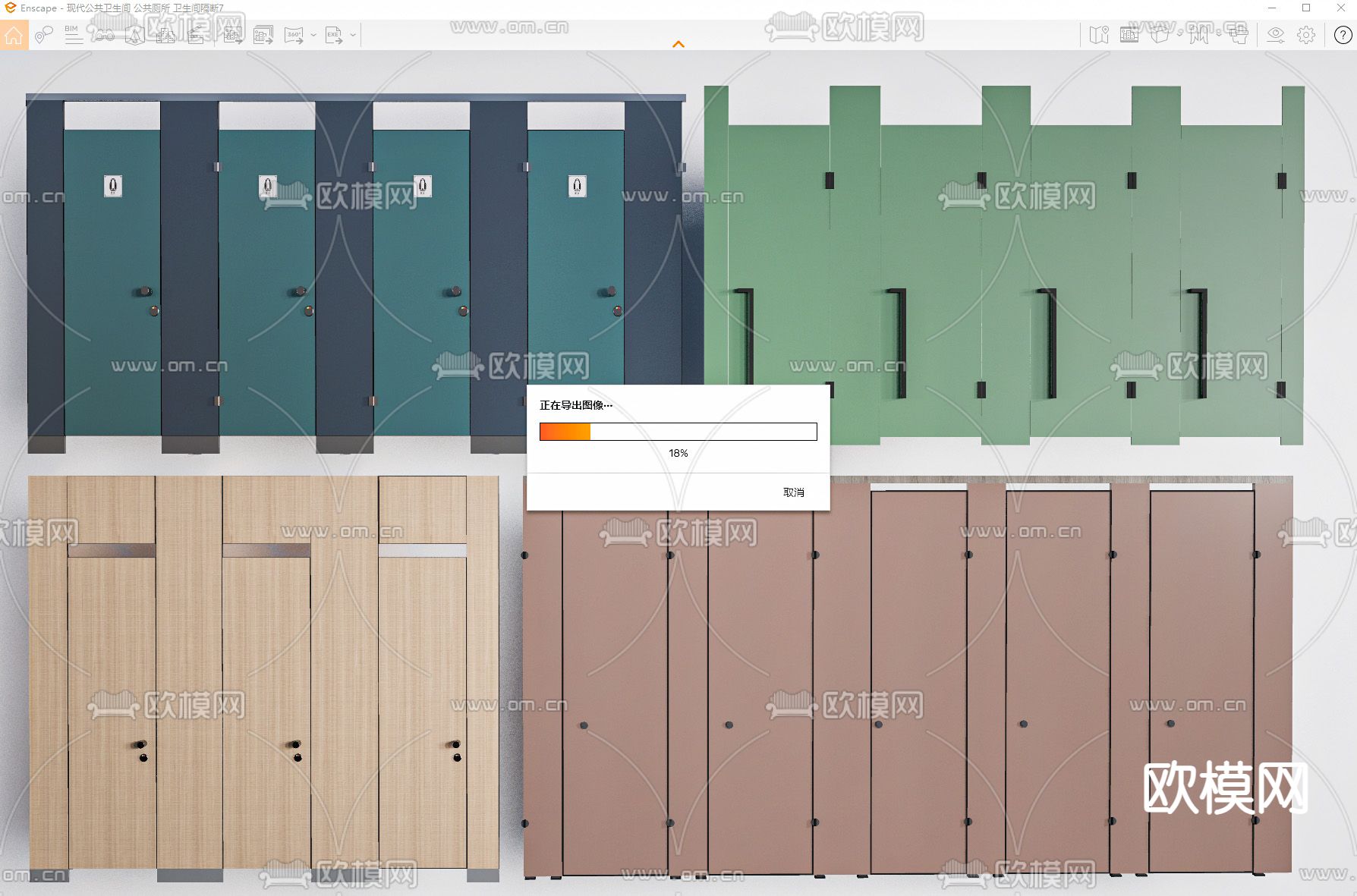Click the Enscape logo in title bar
Screen dimensions: 1357x896
(10, 8)
